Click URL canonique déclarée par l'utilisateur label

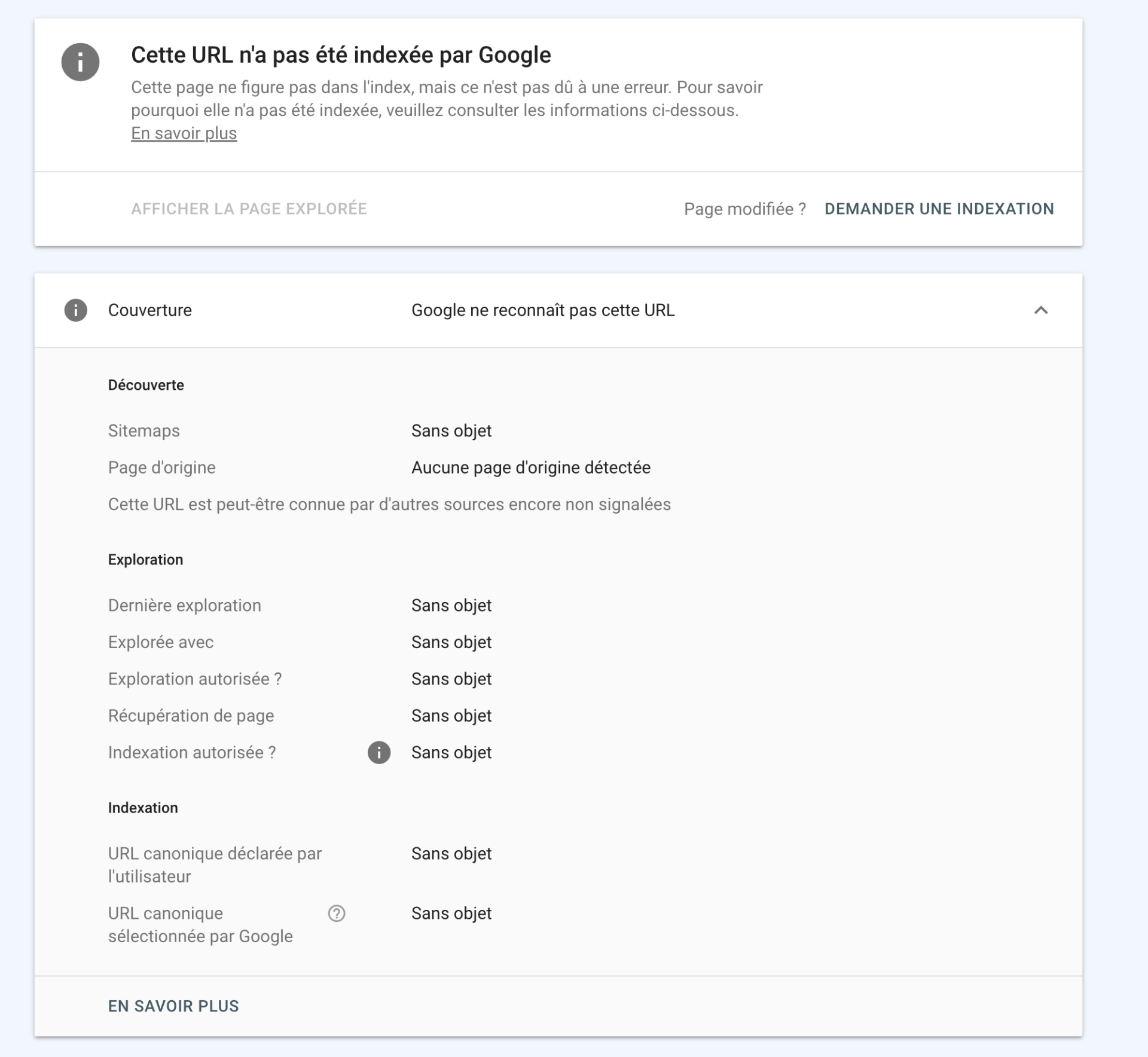(x=214, y=864)
